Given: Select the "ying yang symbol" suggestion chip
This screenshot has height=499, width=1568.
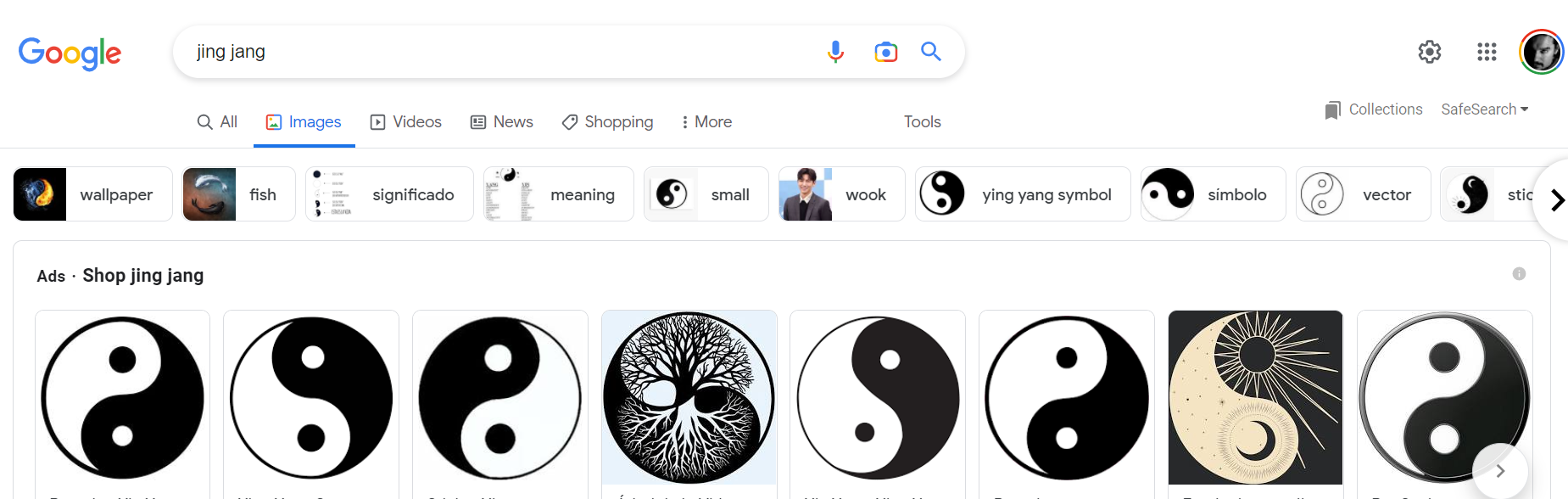Looking at the screenshot, I should click(x=1023, y=194).
